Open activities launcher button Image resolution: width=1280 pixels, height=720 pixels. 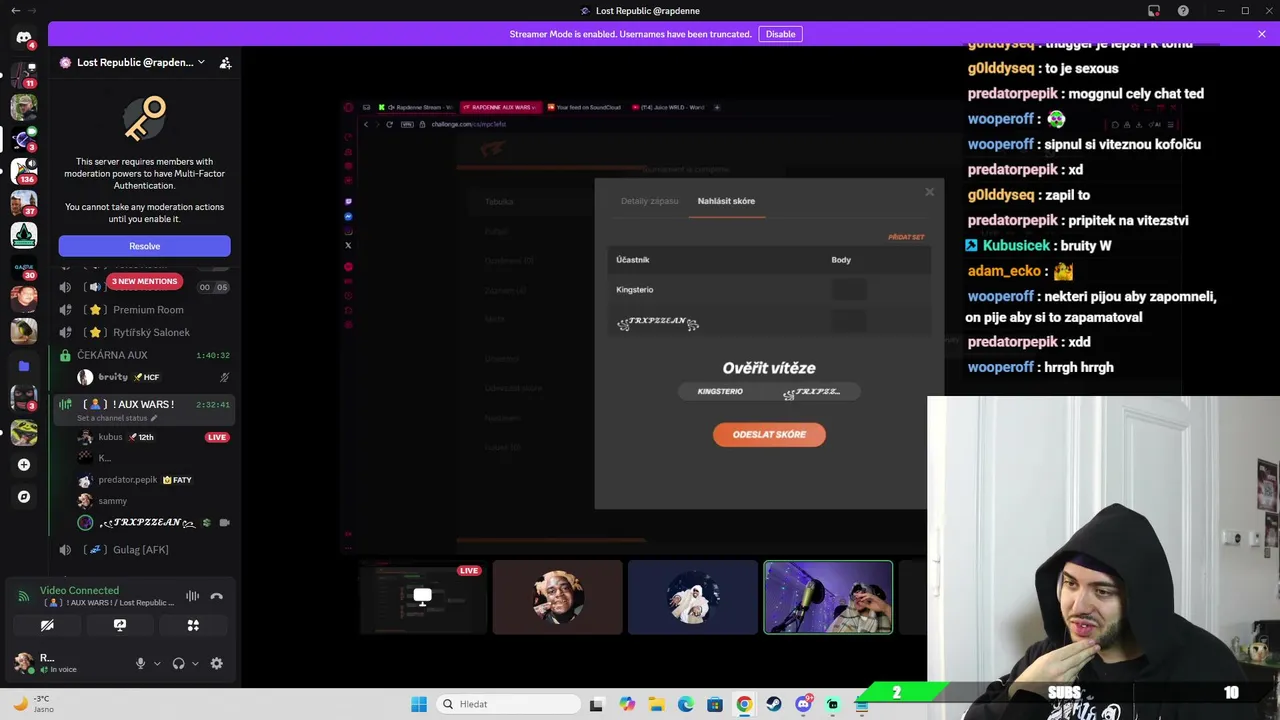click(x=193, y=625)
